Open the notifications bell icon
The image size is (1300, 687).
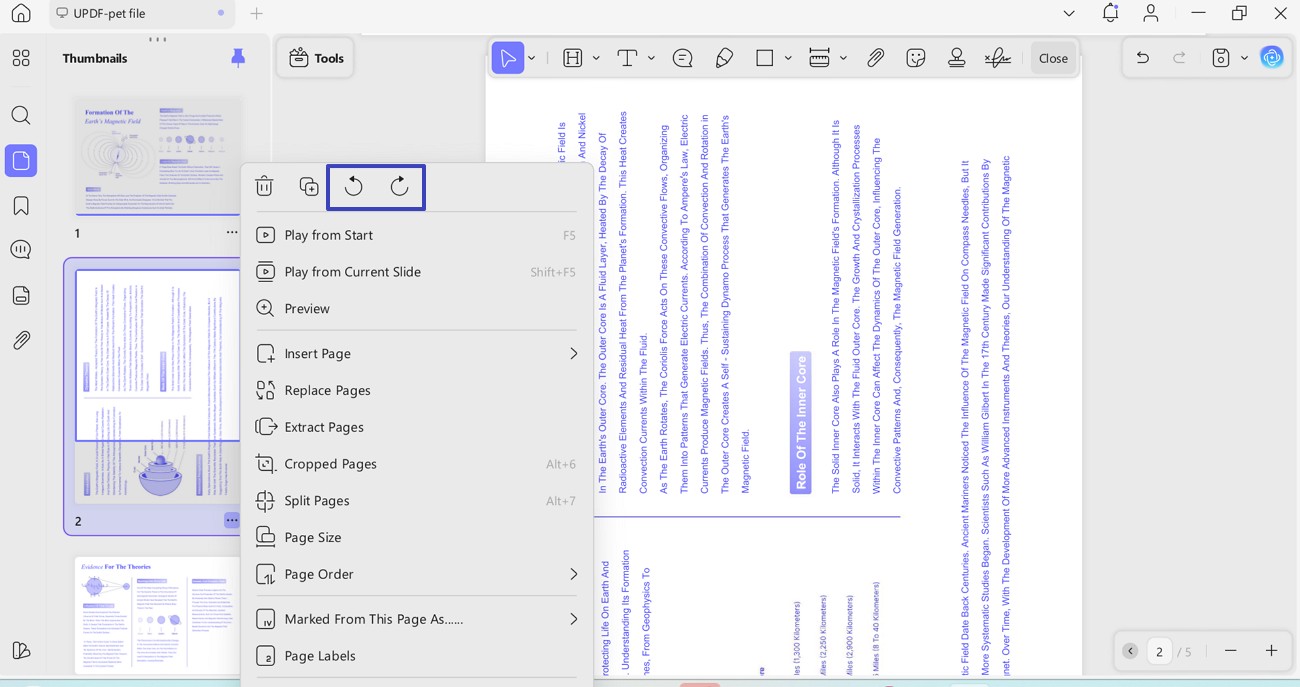pos(1110,13)
